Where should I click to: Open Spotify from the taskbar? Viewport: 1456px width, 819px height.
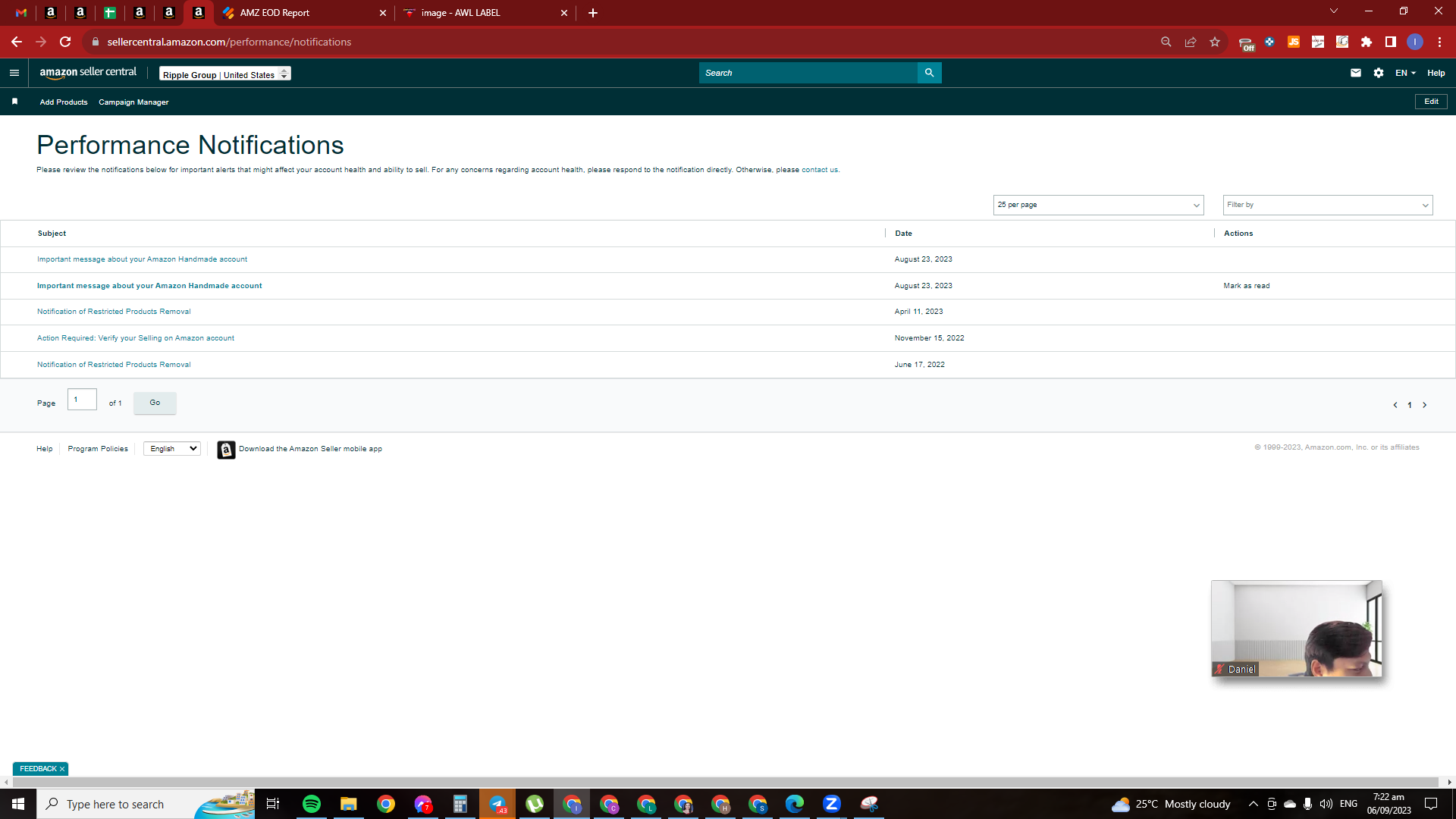312,804
